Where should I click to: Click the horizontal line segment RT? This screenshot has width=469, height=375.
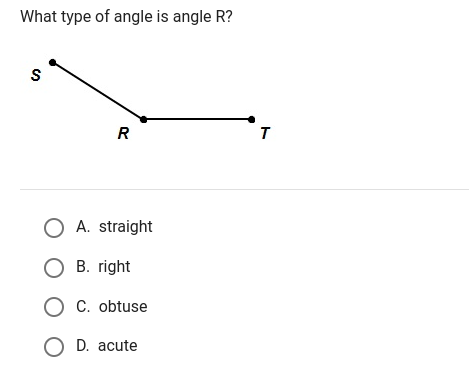[x=197, y=119]
